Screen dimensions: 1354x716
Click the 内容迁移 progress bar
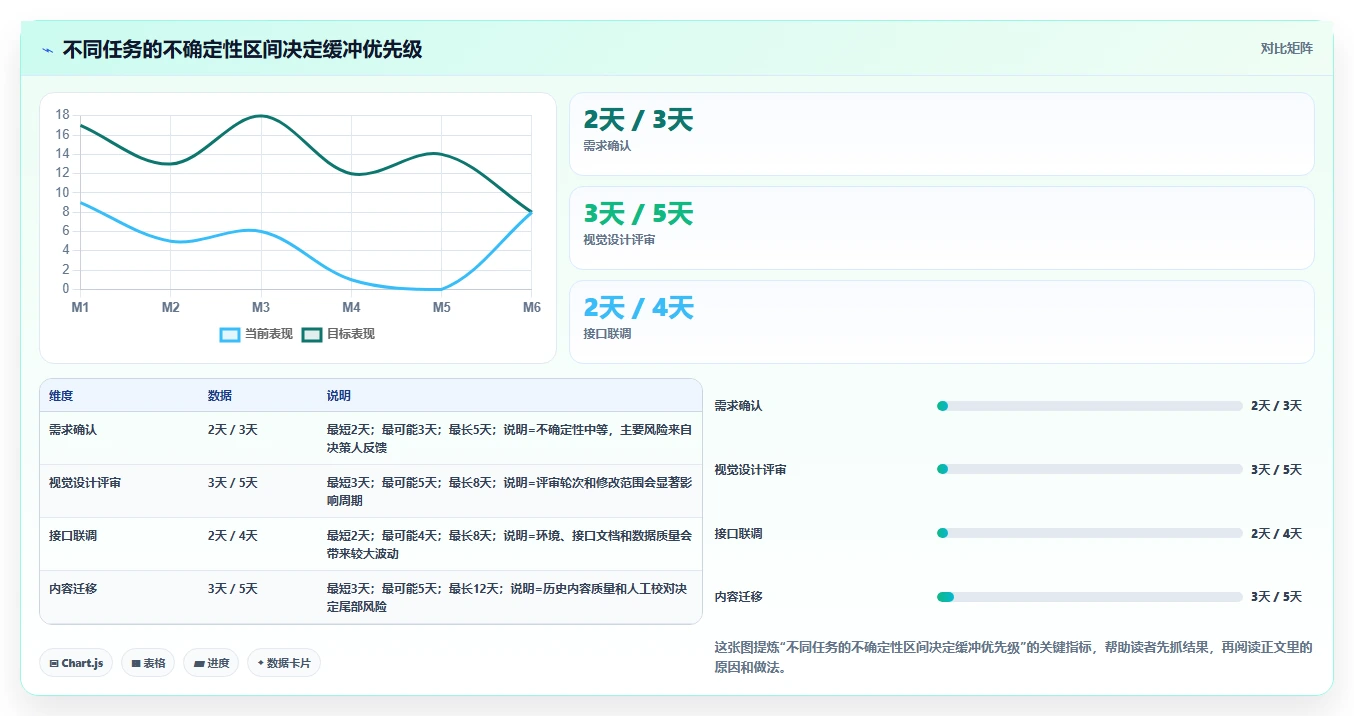point(1089,597)
